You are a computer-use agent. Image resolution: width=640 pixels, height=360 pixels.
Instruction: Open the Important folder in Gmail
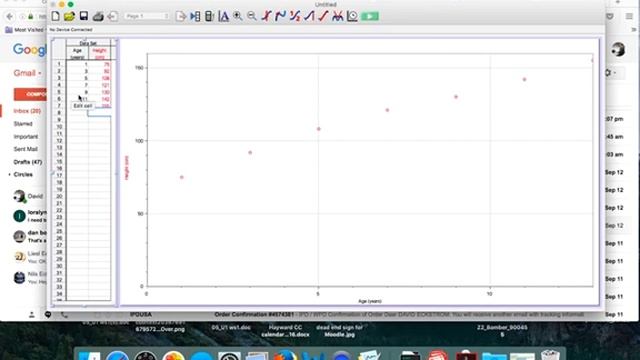pyautogui.click(x=26, y=137)
